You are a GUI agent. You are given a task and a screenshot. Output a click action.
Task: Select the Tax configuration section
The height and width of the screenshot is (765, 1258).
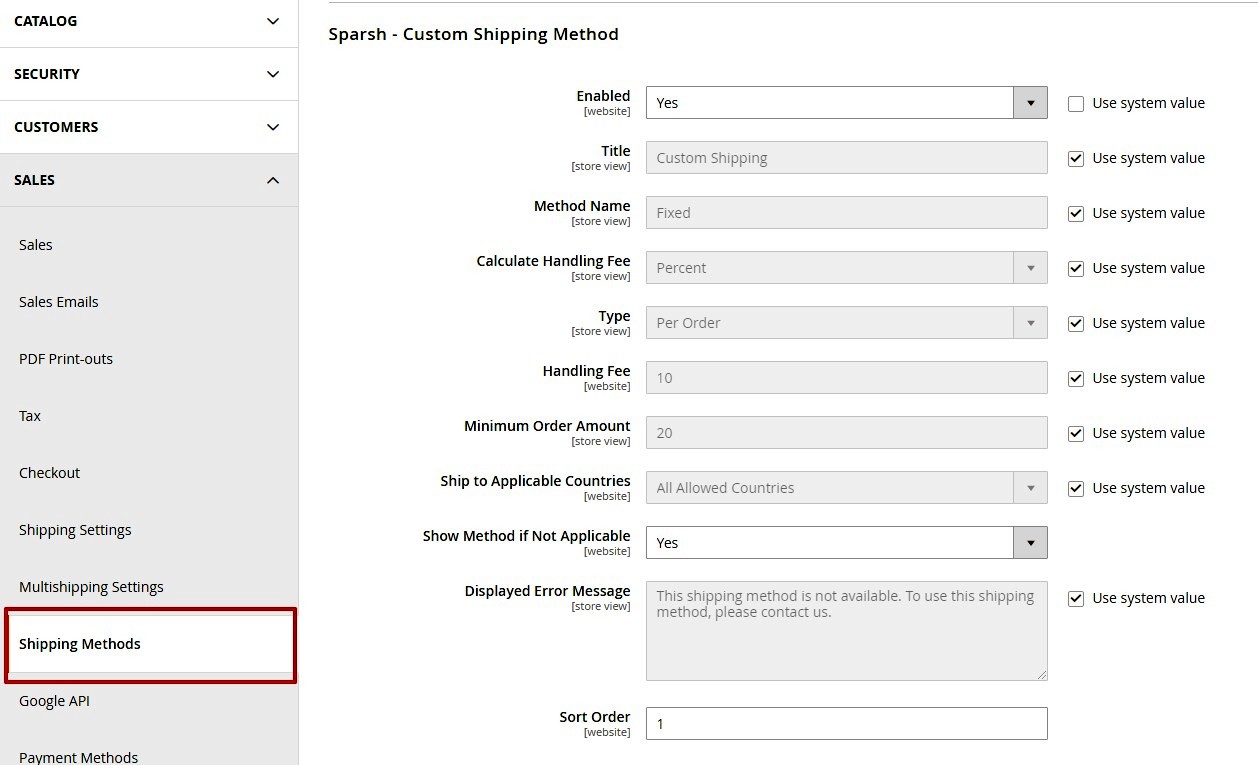pyautogui.click(x=29, y=415)
